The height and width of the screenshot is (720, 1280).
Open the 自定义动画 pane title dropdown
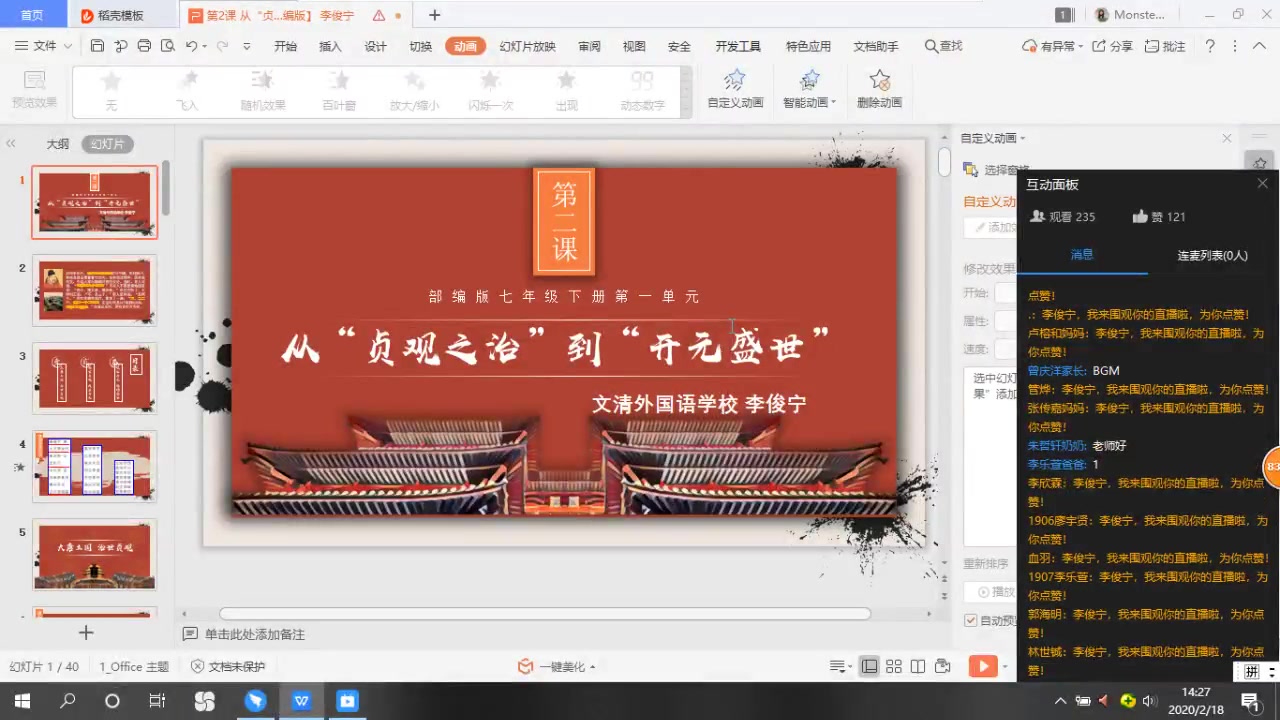tap(1022, 138)
